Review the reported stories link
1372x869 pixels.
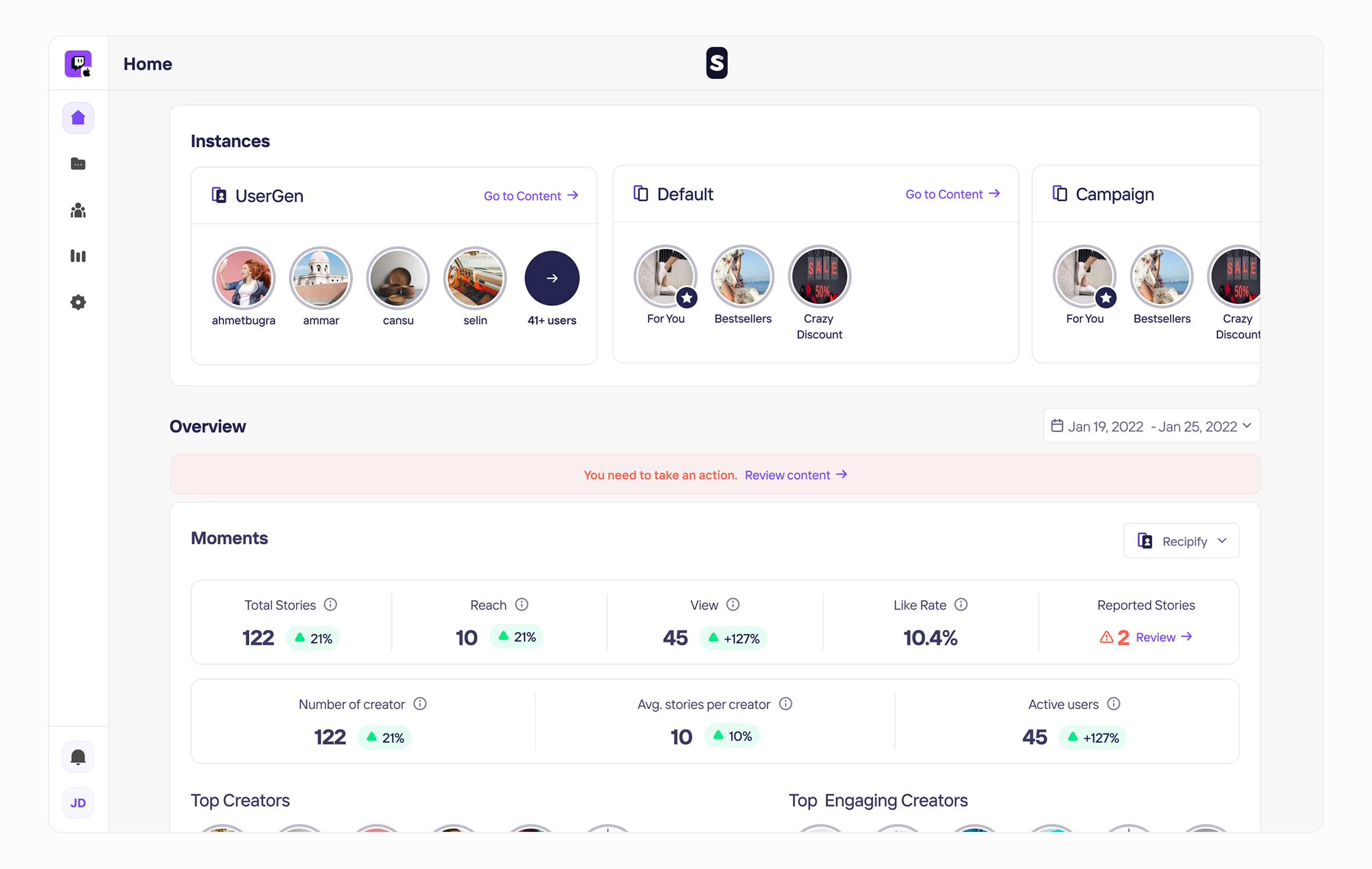[x=1164, y=637]
